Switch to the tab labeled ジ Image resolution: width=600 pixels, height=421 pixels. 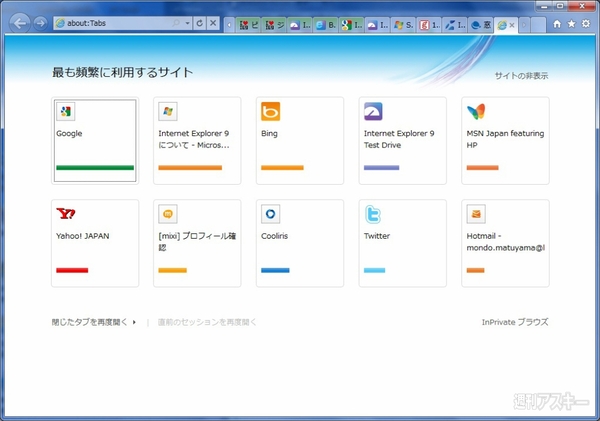275,25
